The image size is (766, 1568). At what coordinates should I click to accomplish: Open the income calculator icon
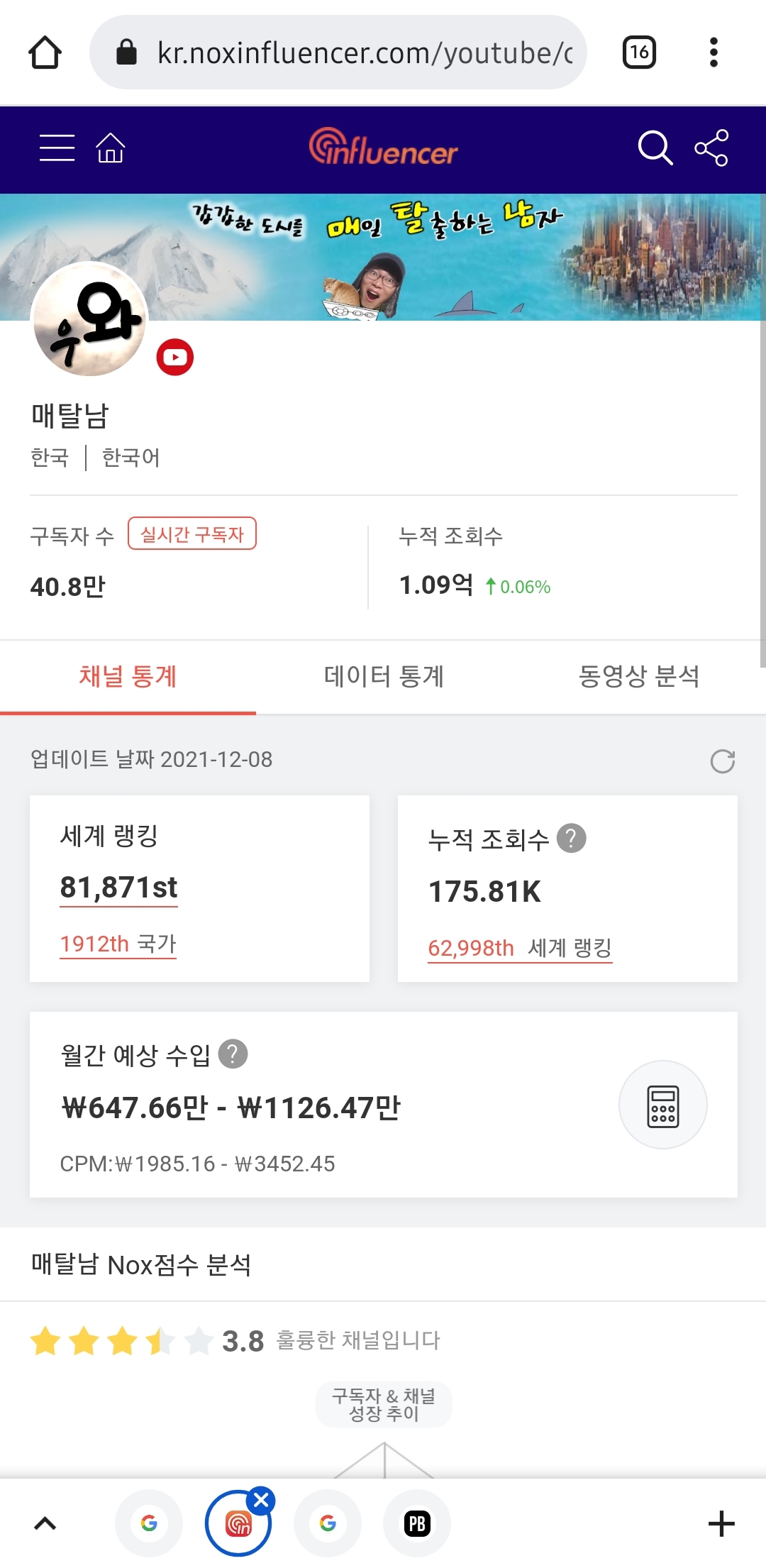click(x=662, y=1105)
